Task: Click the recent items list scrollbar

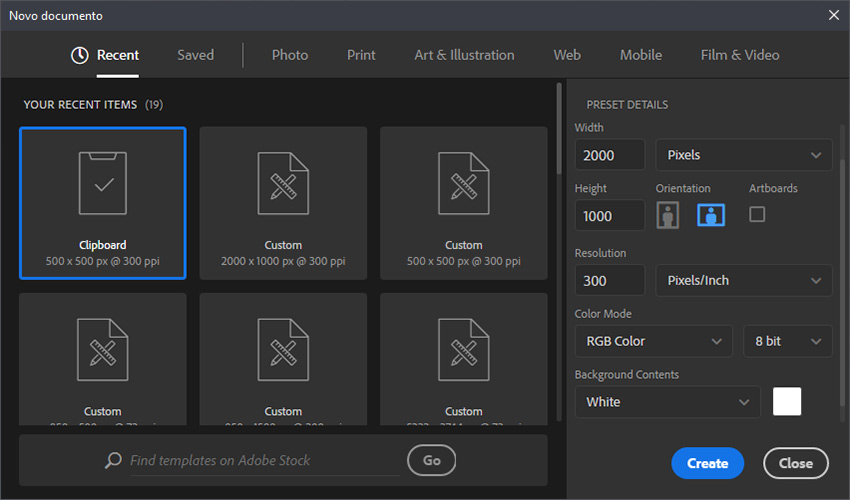Action: coord(559,129)
